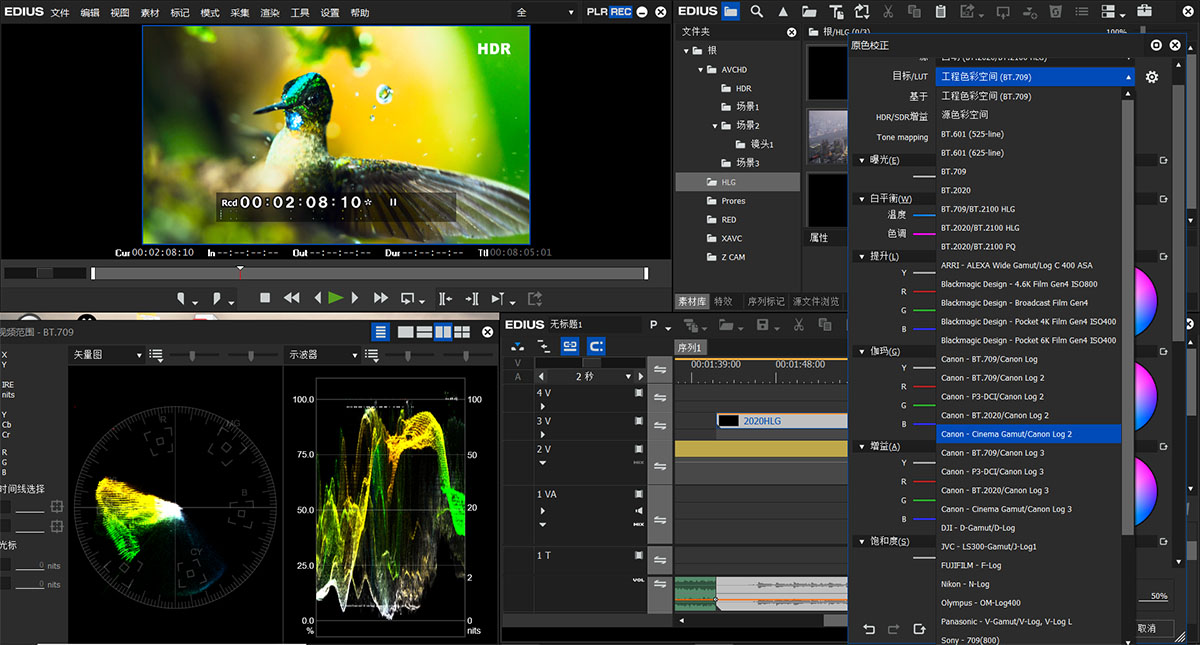The width and height of the screenshot is (1200, 645).
Task: Click the Set In point icon
Action: coord(180,298)
